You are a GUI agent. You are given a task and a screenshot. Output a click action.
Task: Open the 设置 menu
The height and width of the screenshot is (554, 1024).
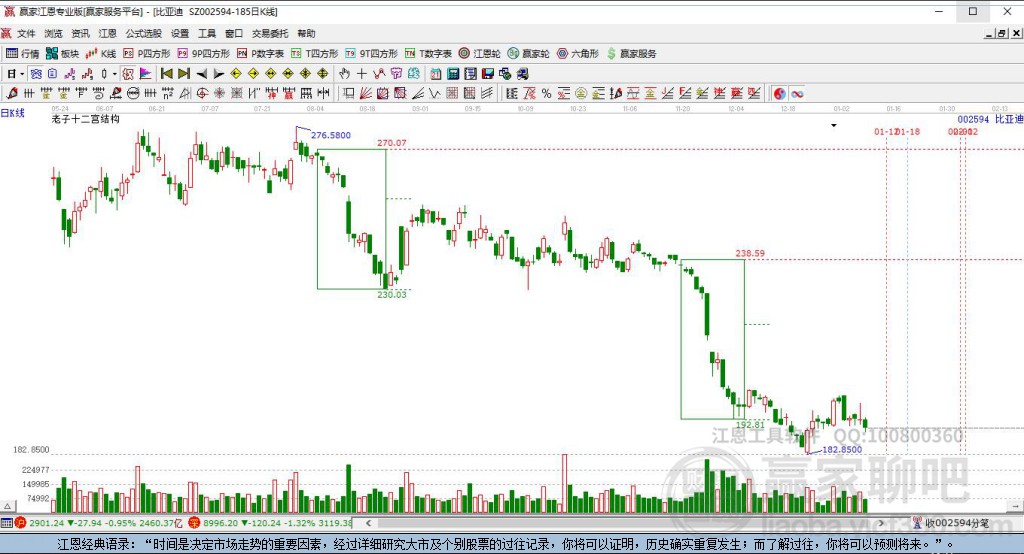(x=180, y=33)
